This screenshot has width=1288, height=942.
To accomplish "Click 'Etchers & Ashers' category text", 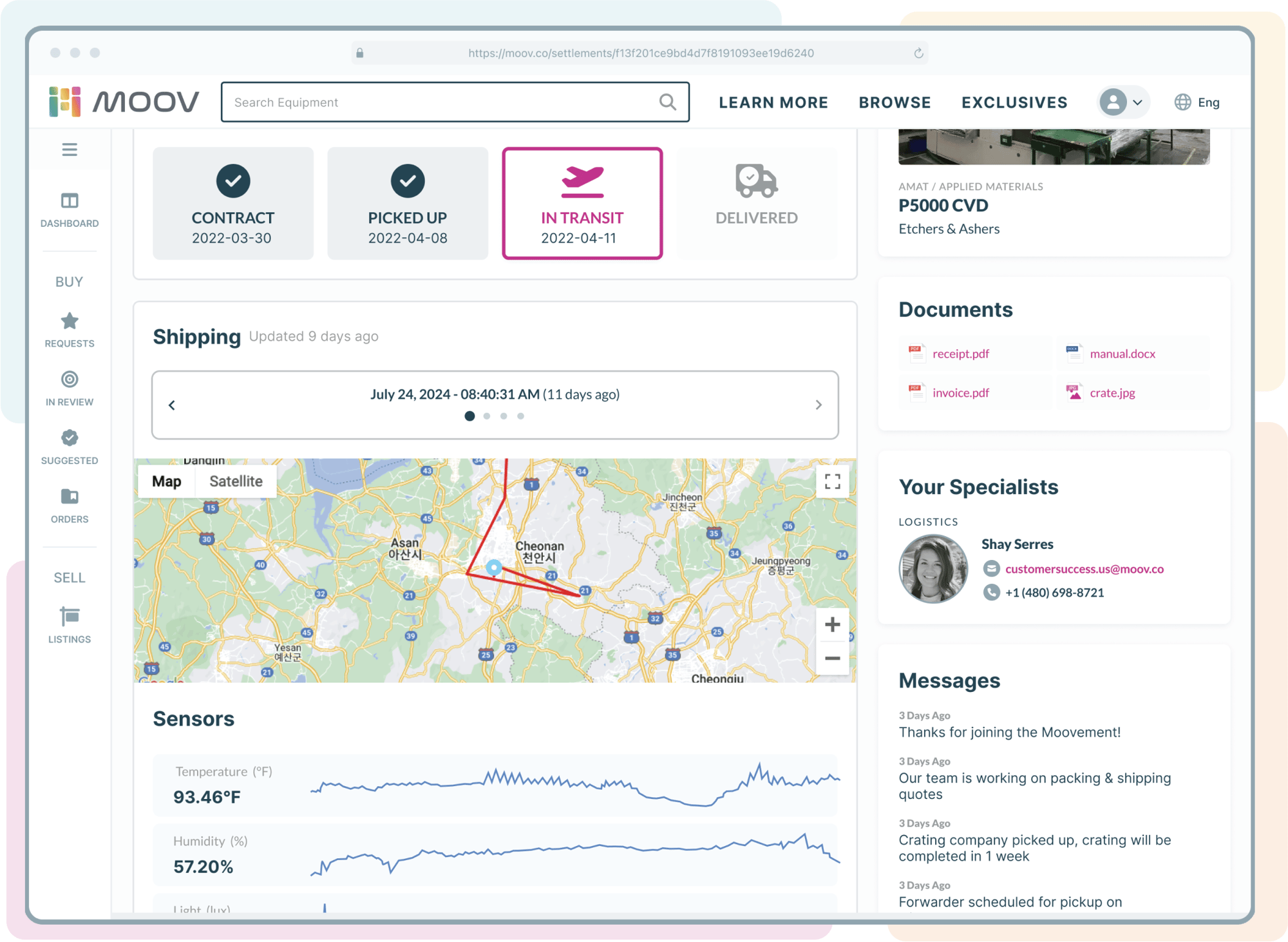I will [949, 229].
